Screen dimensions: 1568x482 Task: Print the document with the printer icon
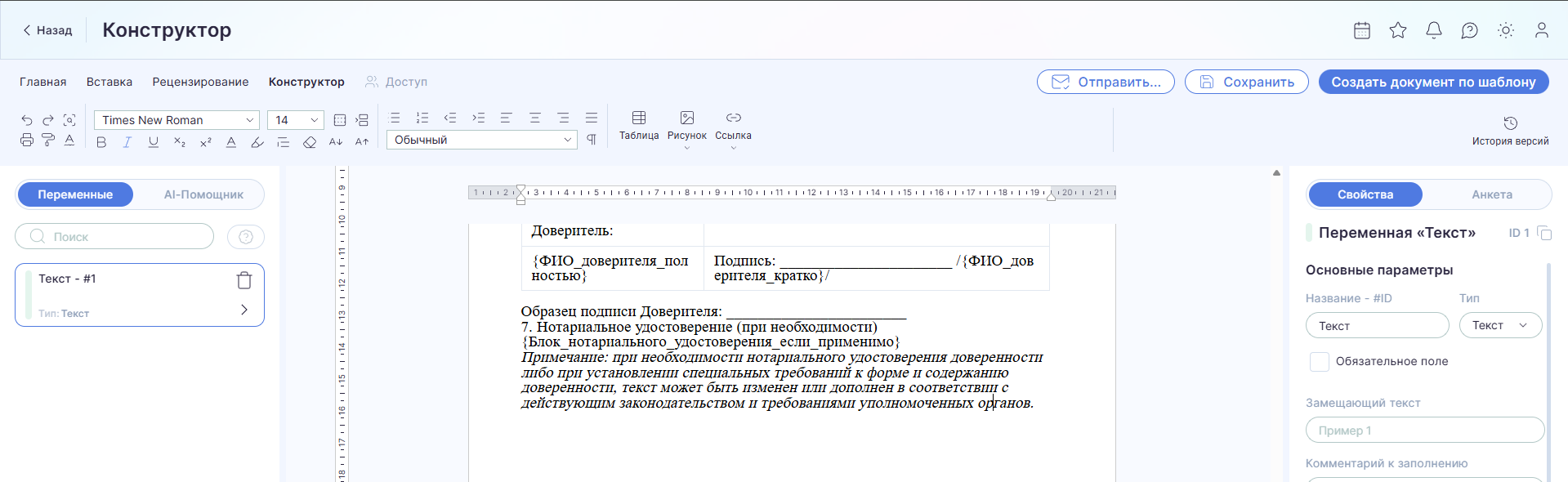point(27,141)
